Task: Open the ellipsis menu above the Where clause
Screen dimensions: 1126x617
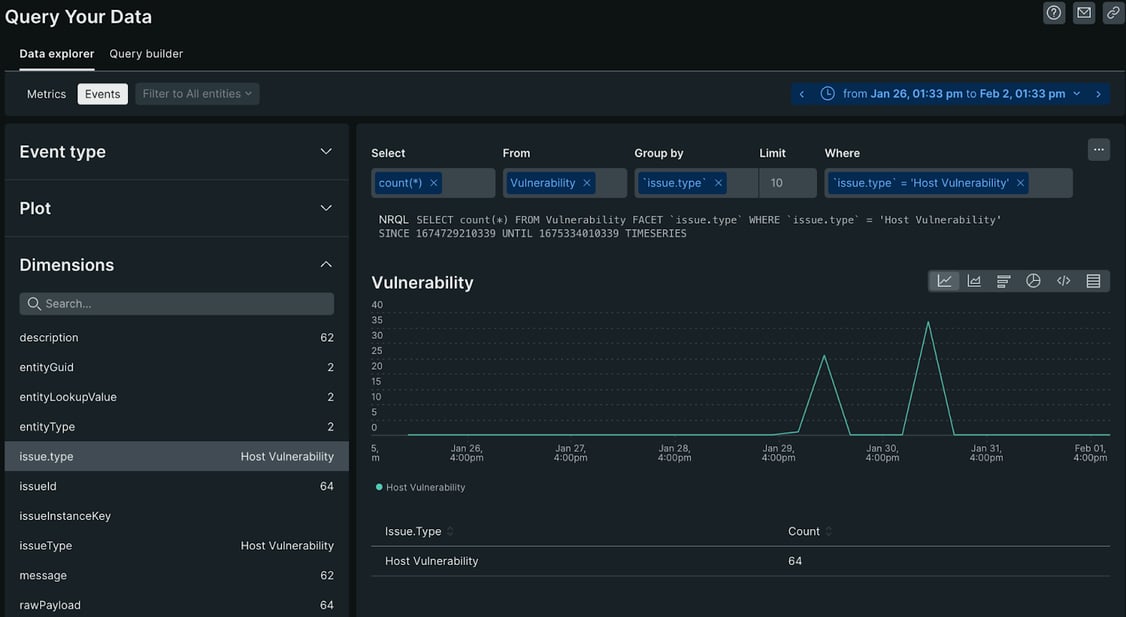Action: point(1098,148)
